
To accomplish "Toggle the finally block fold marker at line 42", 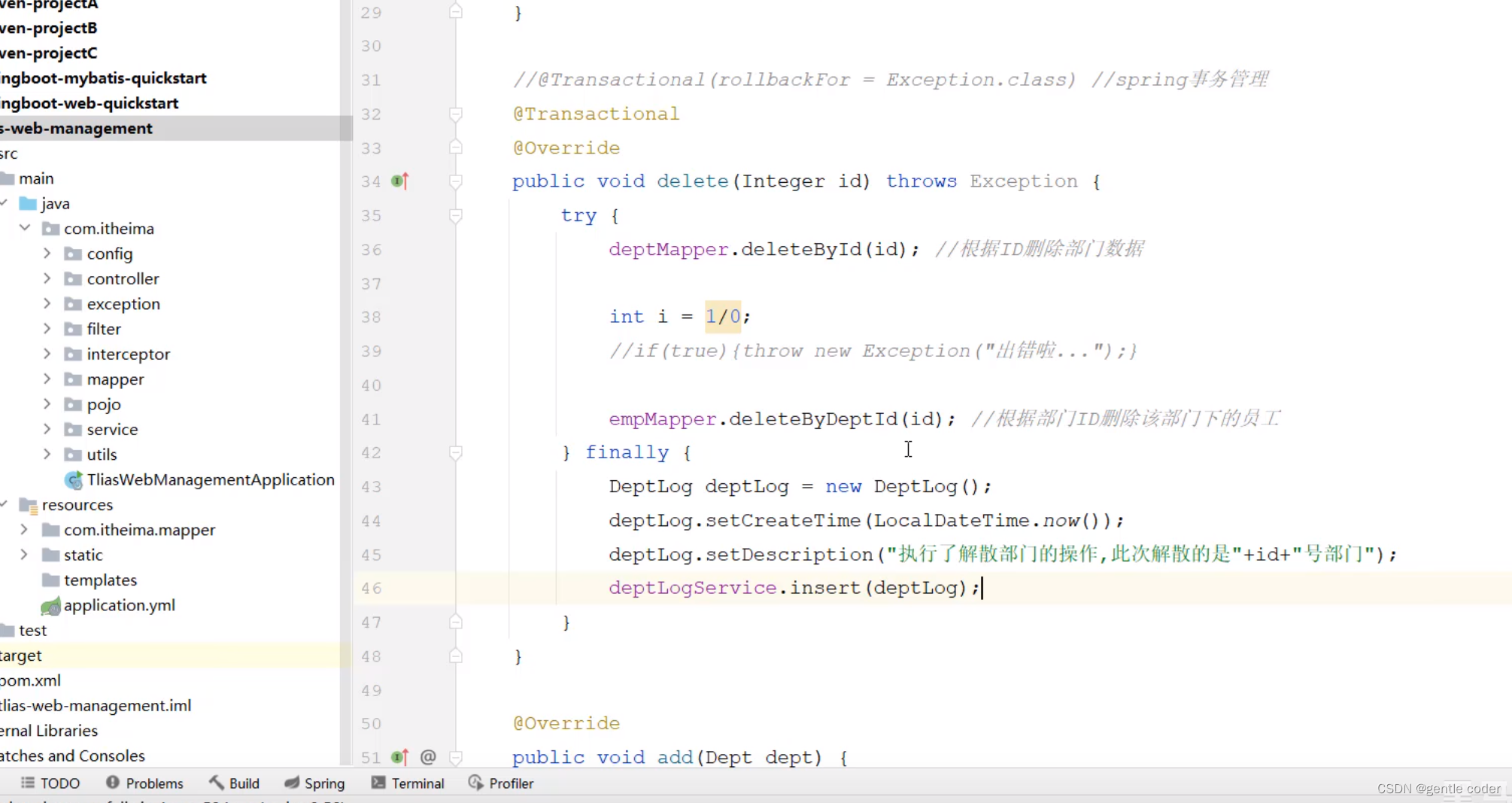I will 456,453.
